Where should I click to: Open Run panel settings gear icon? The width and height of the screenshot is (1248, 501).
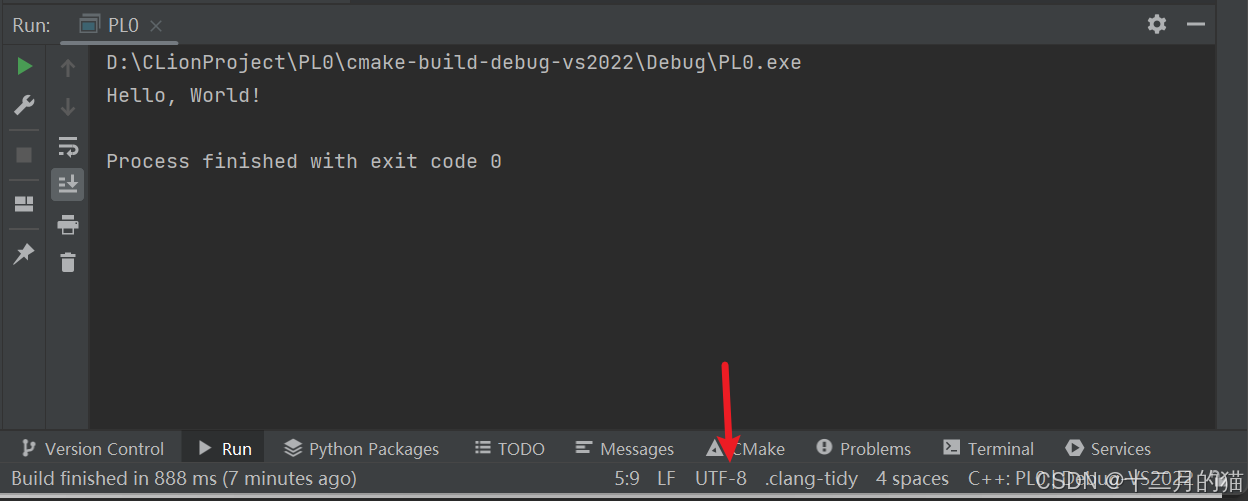tap(1157, 24)
